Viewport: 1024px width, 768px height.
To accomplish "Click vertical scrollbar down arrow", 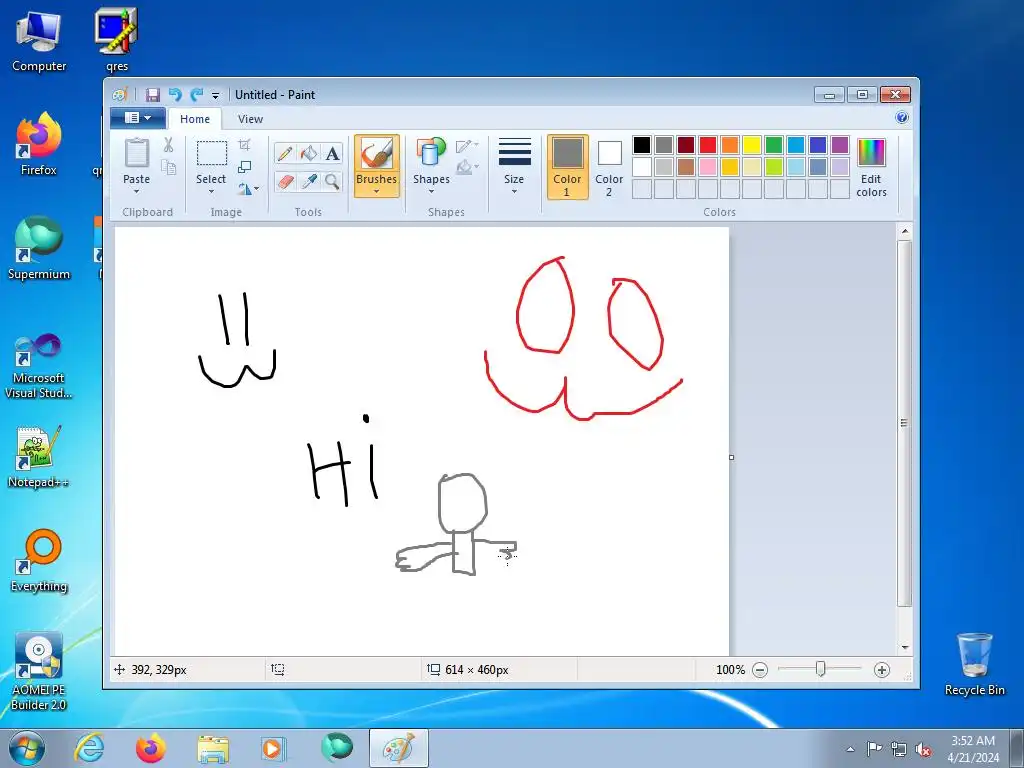I will coord(904,647).
